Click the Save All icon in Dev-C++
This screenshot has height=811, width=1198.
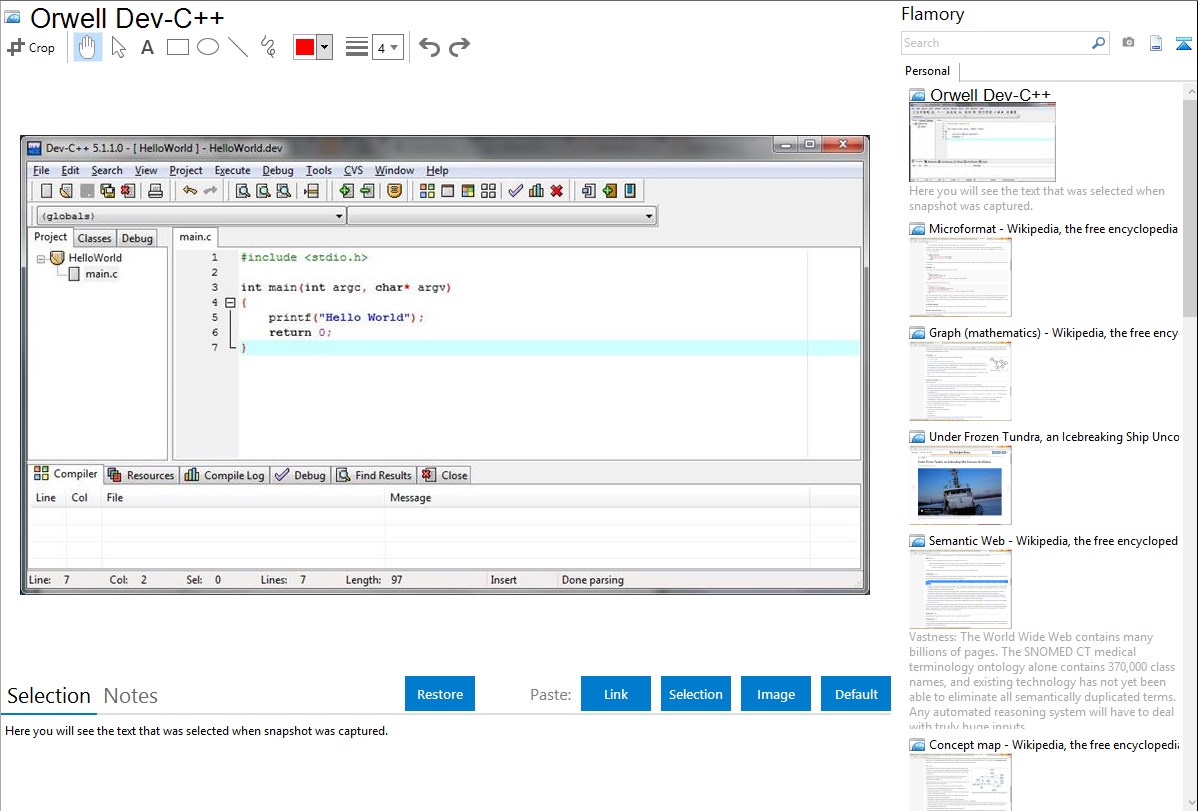(x=107, y=191)
